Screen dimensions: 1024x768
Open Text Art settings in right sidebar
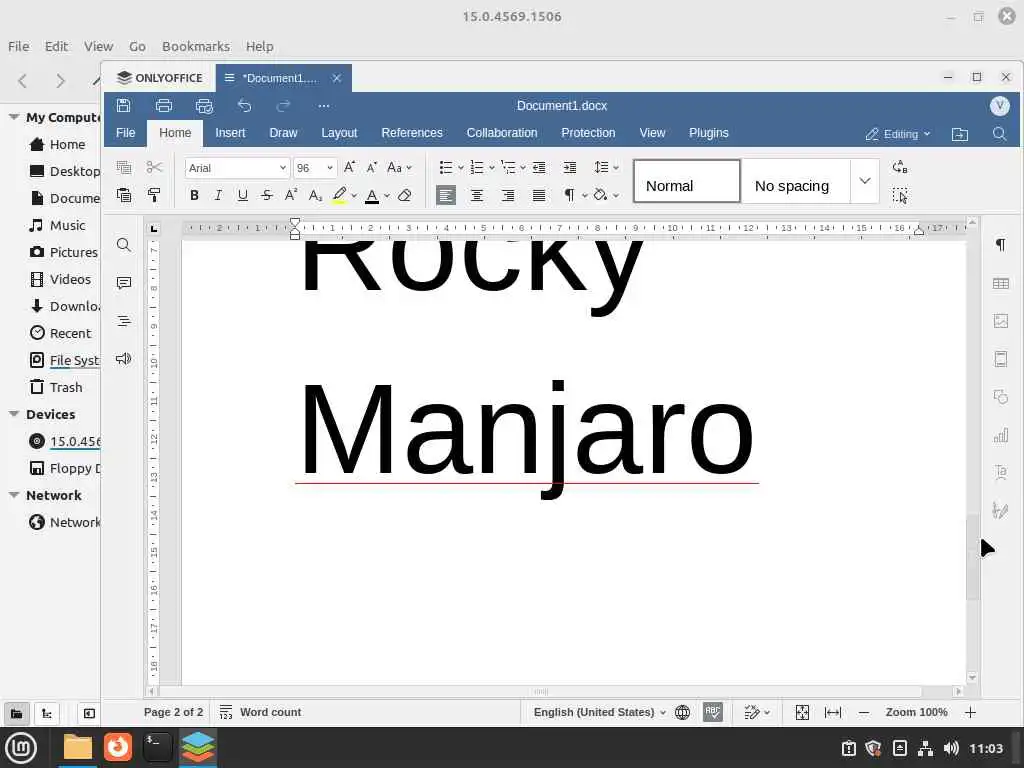click(1000, 472)
